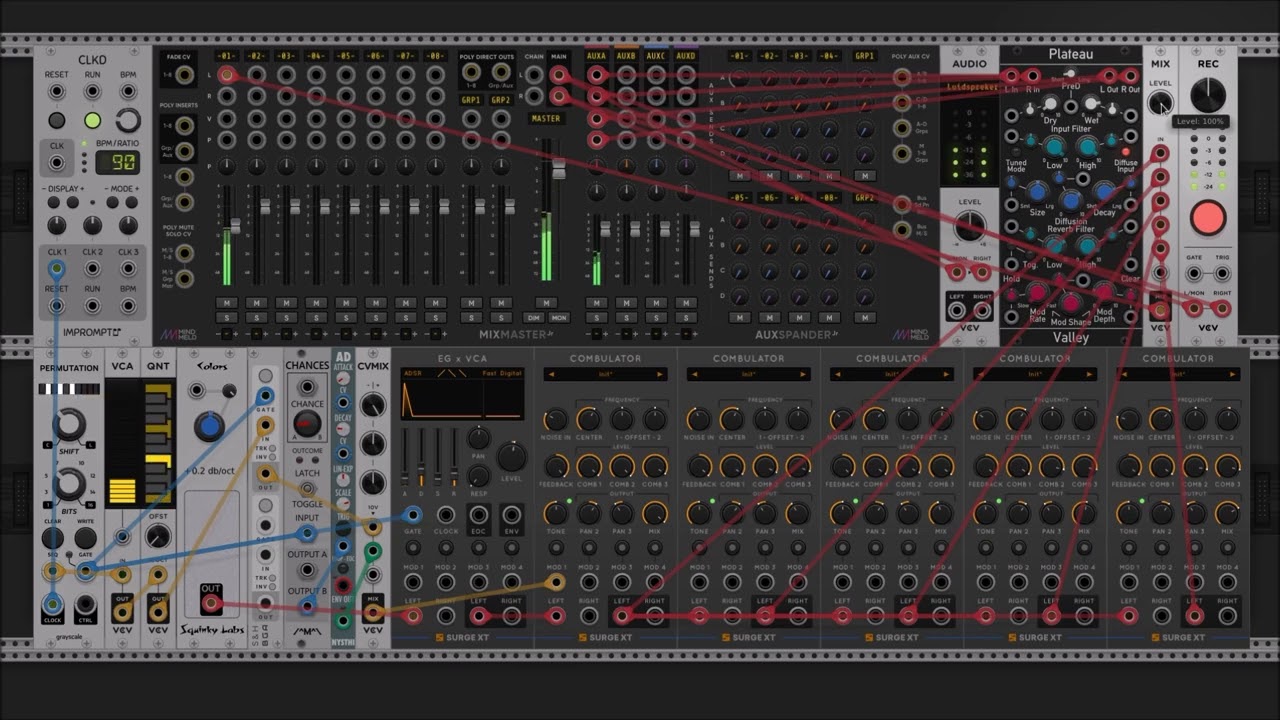Solo the AUXB return channel

tap(626, 318)
